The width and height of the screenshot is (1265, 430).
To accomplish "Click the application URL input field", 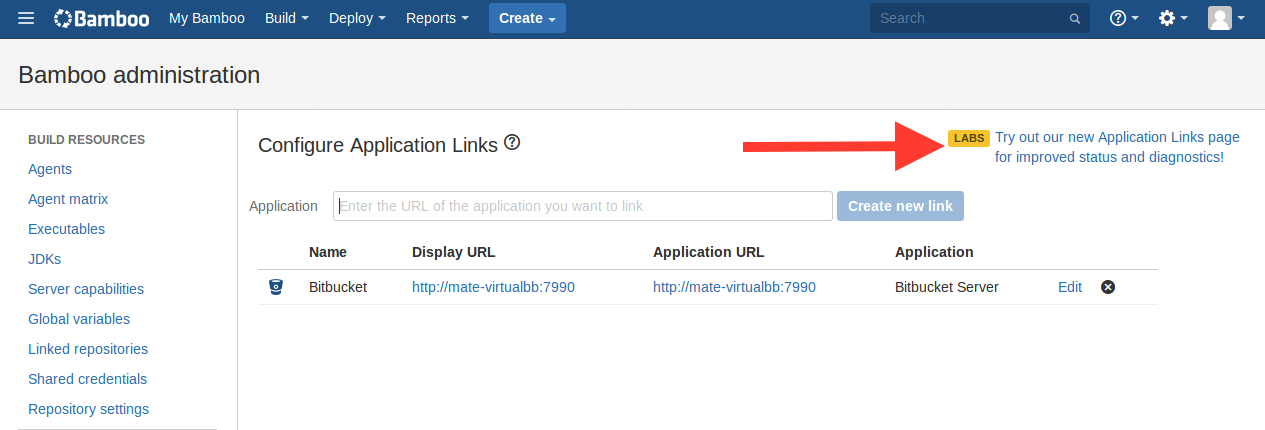I will [583, 206].
